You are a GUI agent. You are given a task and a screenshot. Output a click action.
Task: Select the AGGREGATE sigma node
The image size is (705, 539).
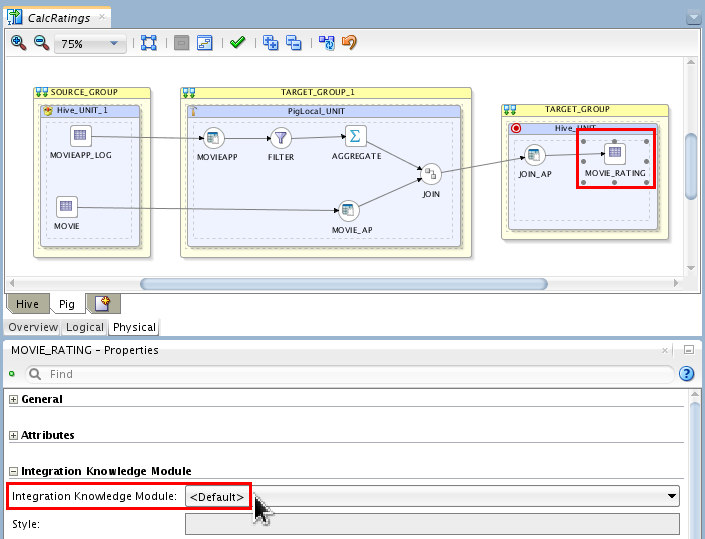[x=356, y=136]
